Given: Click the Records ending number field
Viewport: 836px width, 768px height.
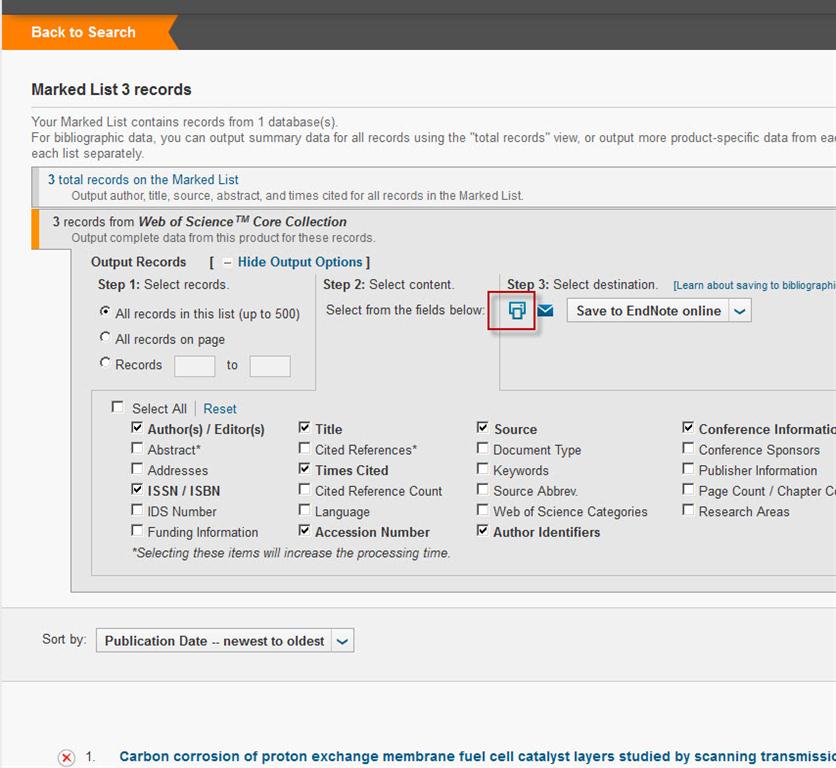Looking at the screenshot, I should [269, 365].
